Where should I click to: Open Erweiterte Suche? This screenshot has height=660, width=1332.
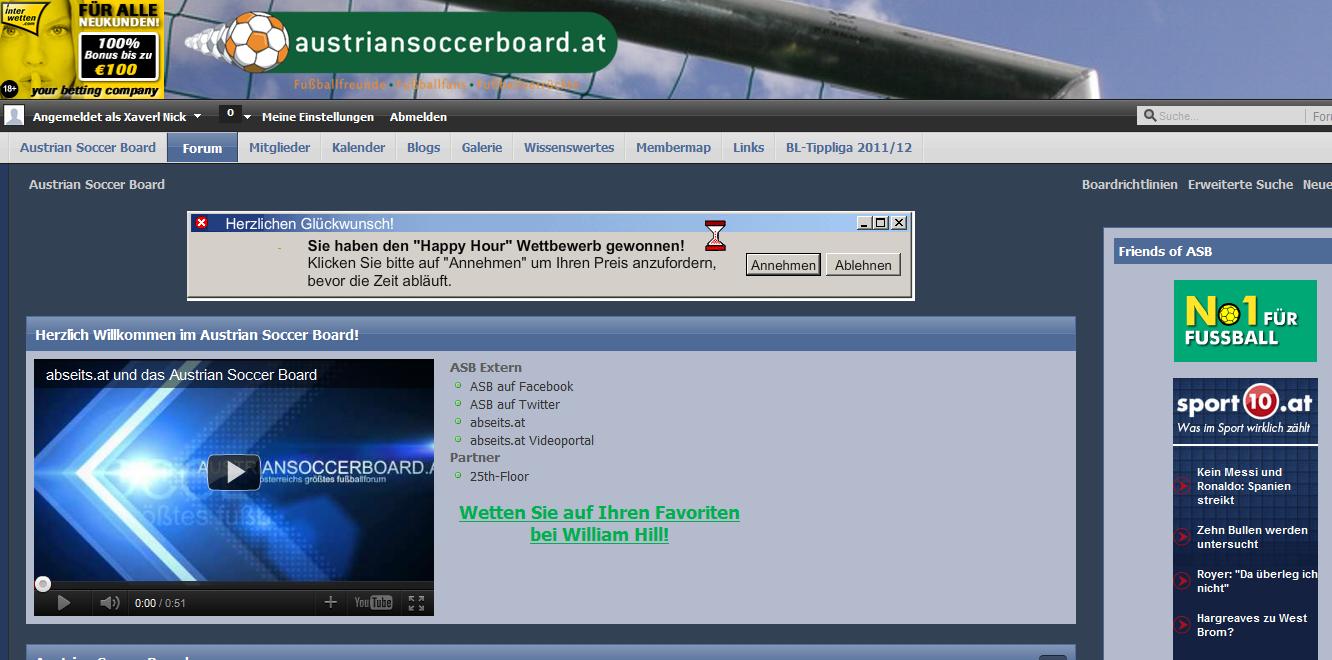click(x=1240, y=184)
